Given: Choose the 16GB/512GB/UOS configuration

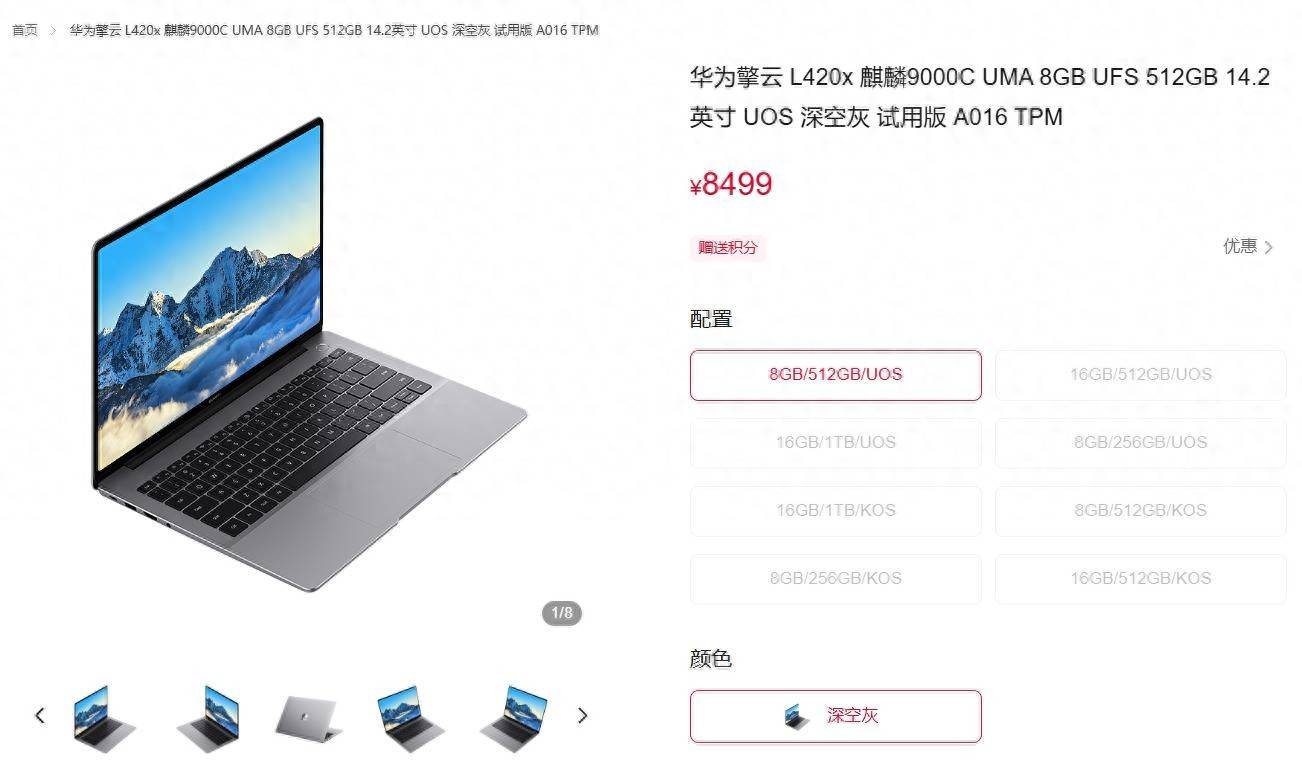Looking at the screenshot, I should click(x=1141, y=375).
